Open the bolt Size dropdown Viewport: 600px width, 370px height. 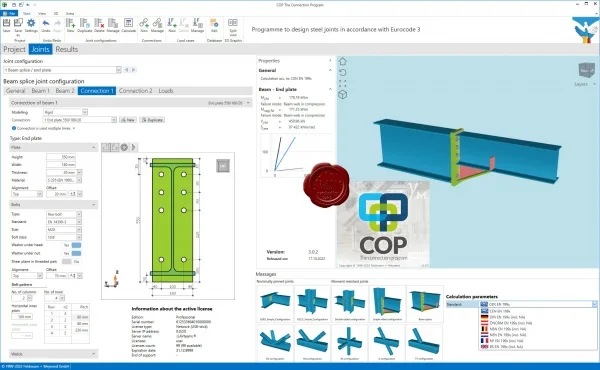64,230
